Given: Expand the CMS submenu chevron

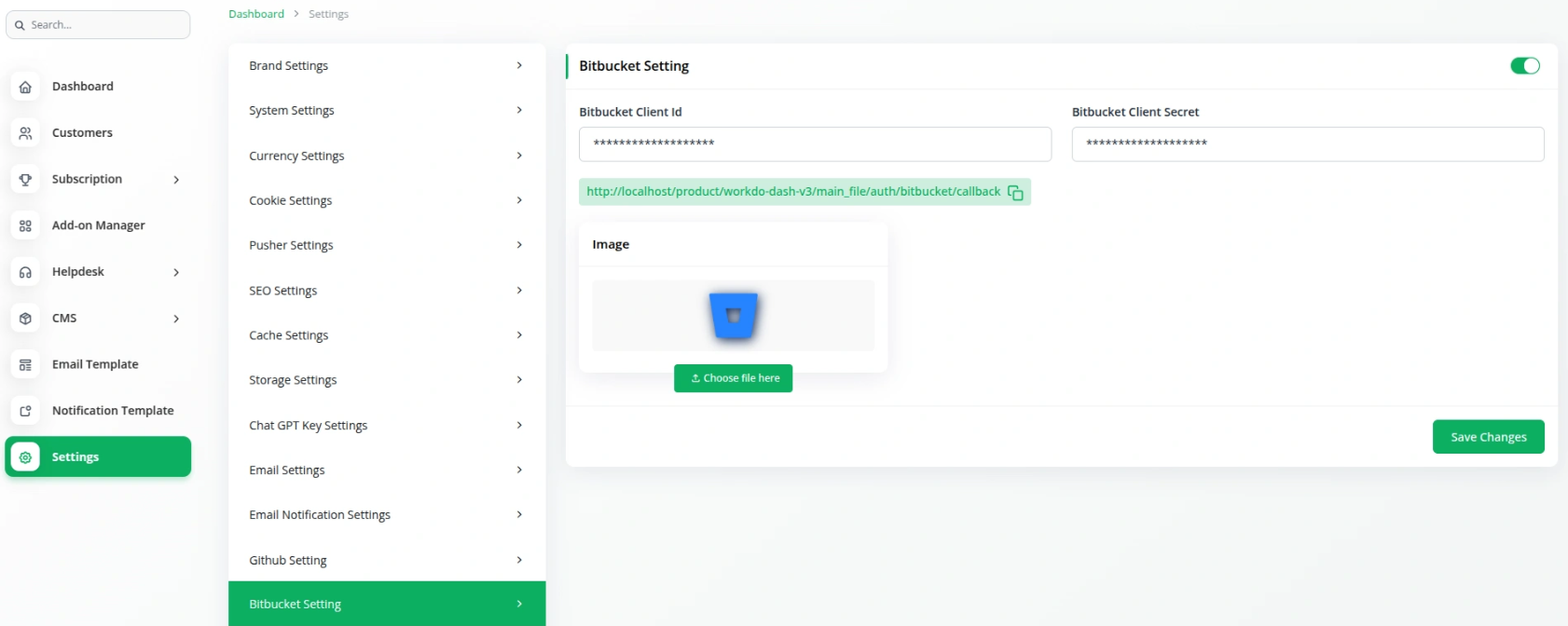Looking at the screenshot, I should point(176,319).
